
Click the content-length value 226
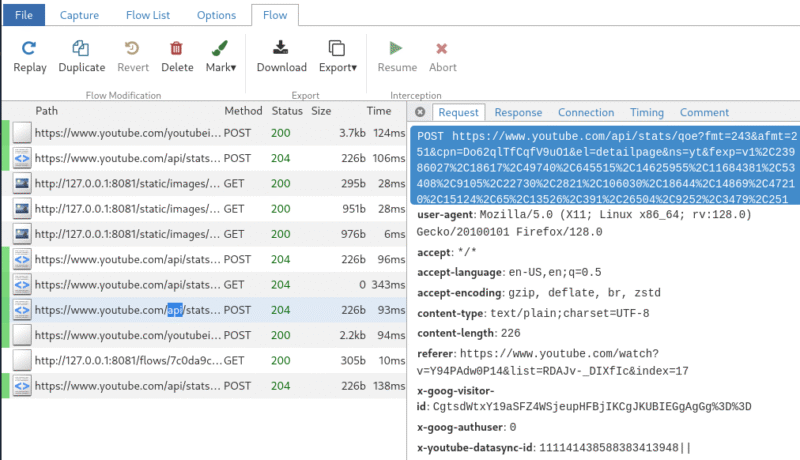point(511,333)
